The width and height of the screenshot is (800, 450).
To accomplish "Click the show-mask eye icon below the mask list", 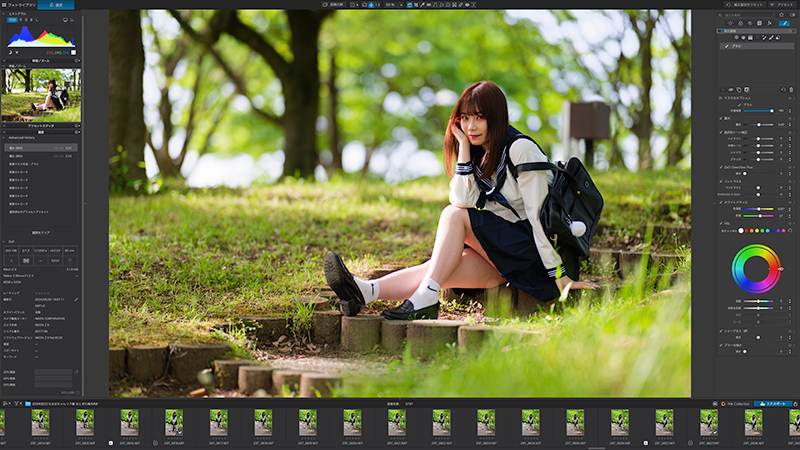I will [731, 90].
